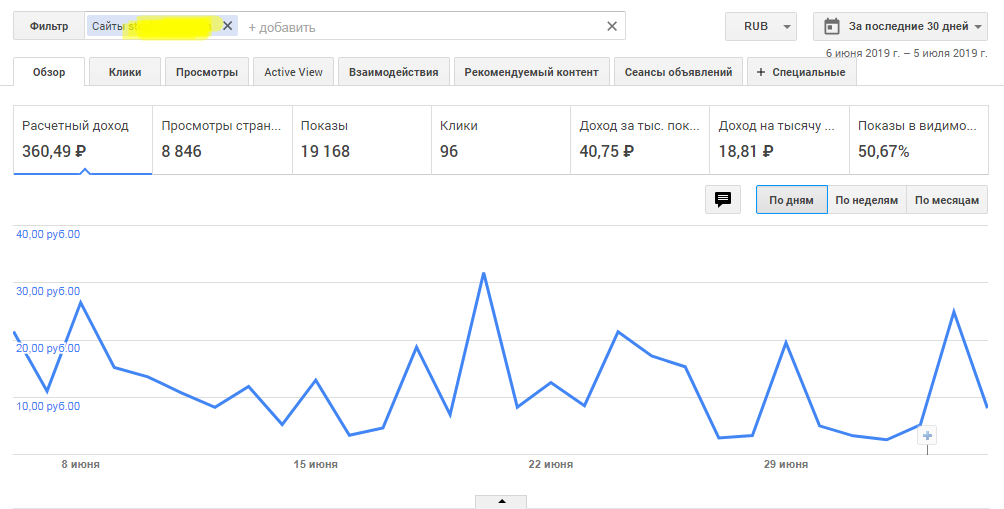Viewport: 1004px width, 509px height.
Task: Click the plus marker on the chart line
Action: [927, 436]
